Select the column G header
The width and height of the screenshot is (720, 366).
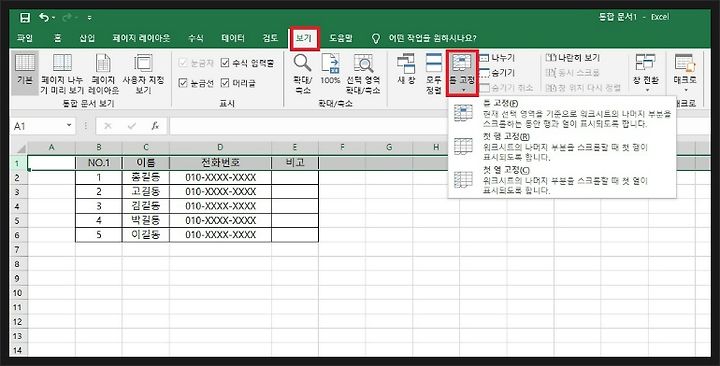point(389,148)
